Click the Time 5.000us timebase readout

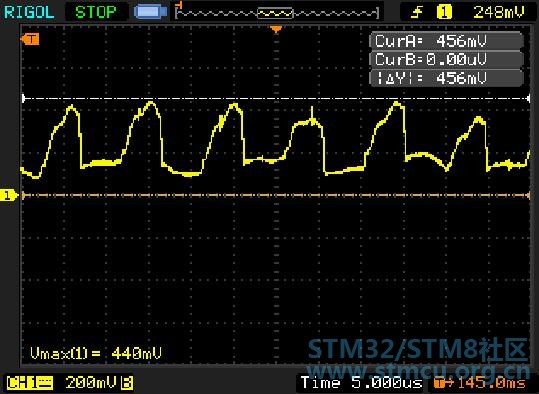[x=361, y=383]
